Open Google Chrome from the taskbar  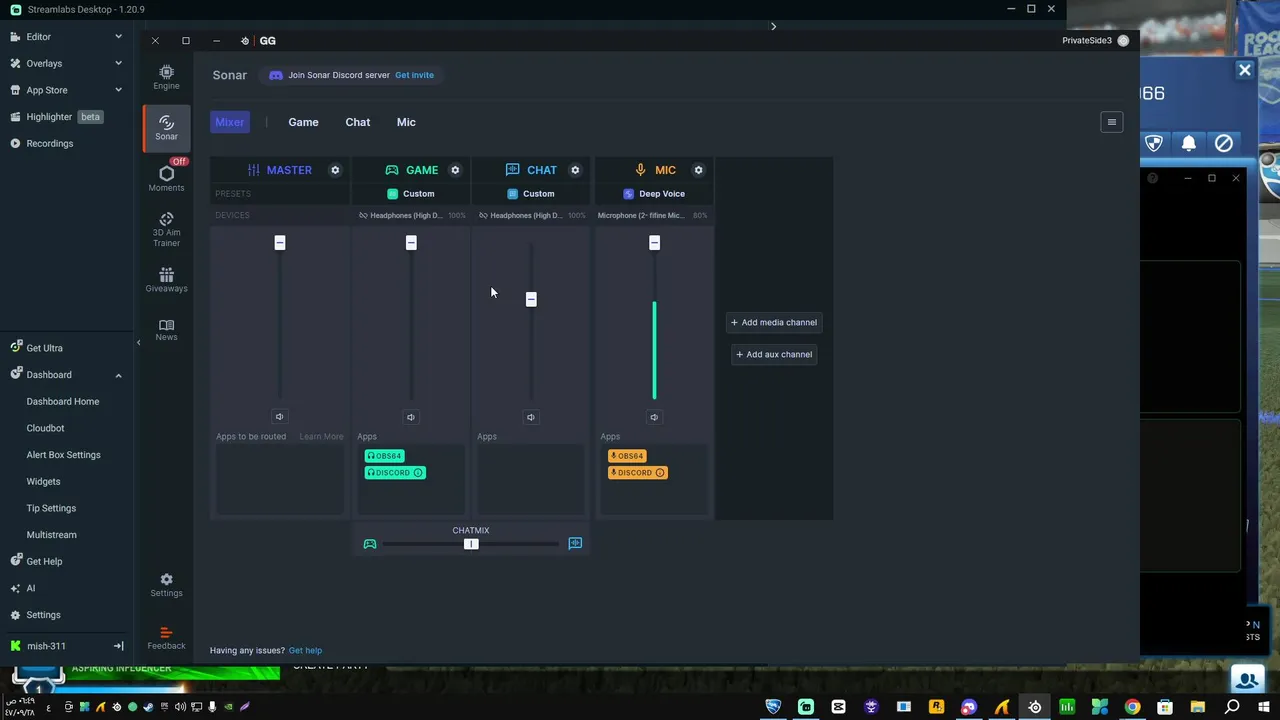point(1132,707)
